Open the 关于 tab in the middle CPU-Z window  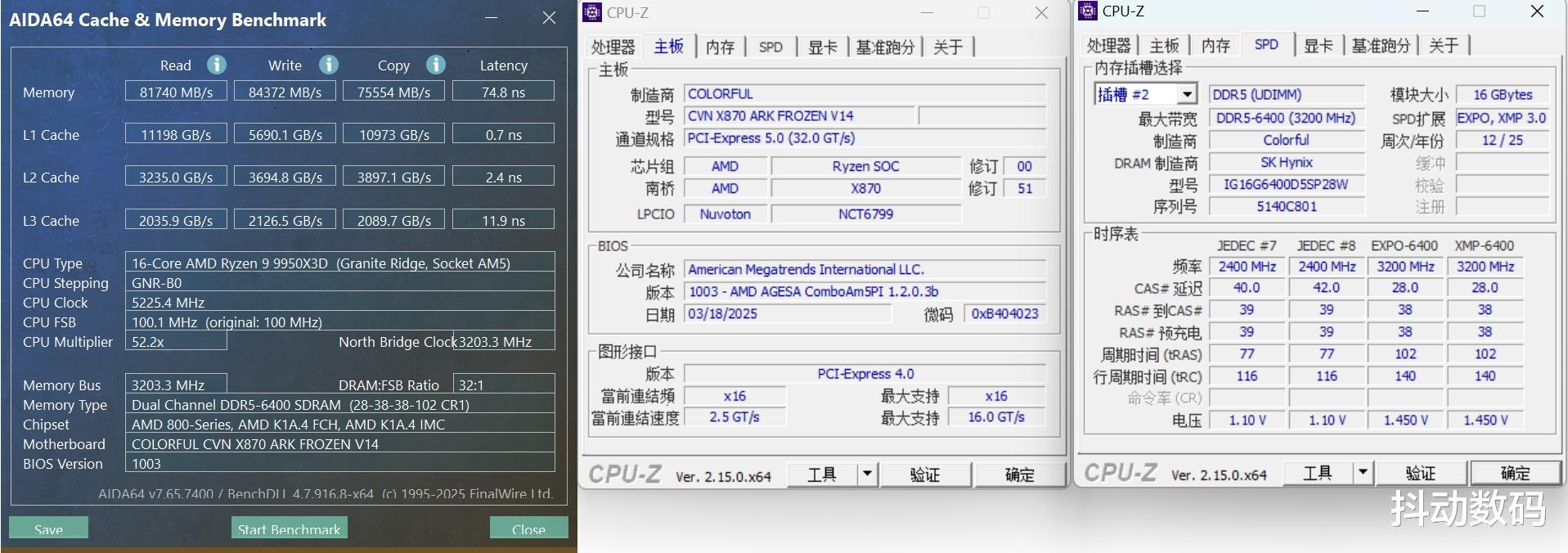click(x=948, y=47)
